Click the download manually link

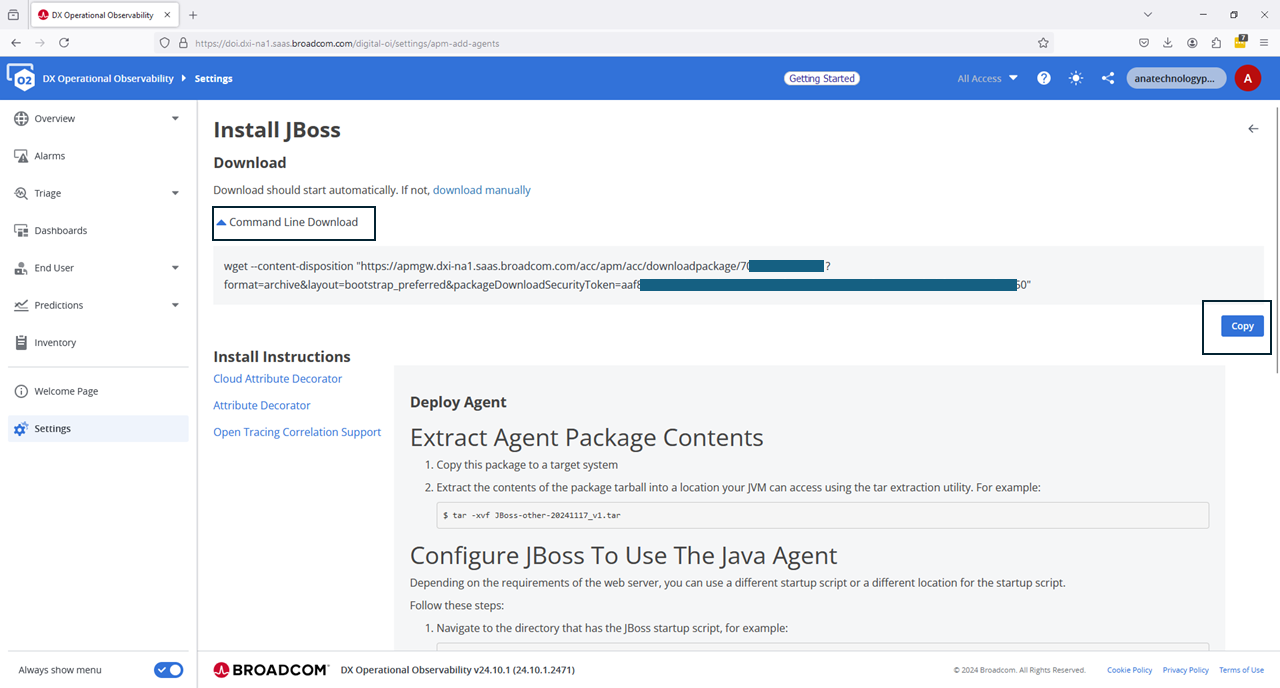coord(481,190)
